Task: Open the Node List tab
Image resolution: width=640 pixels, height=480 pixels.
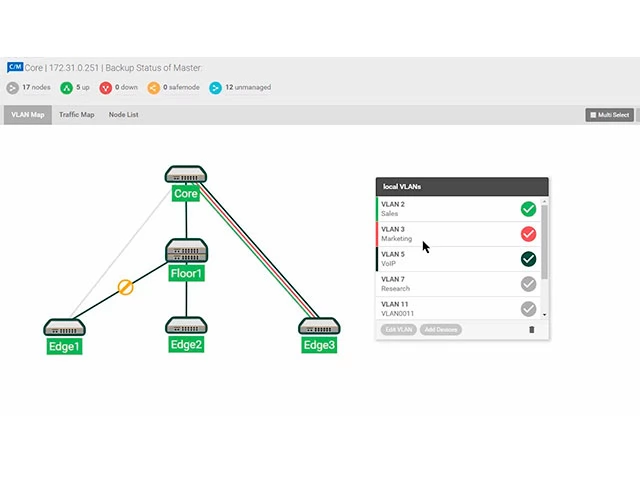Action: 124,115
